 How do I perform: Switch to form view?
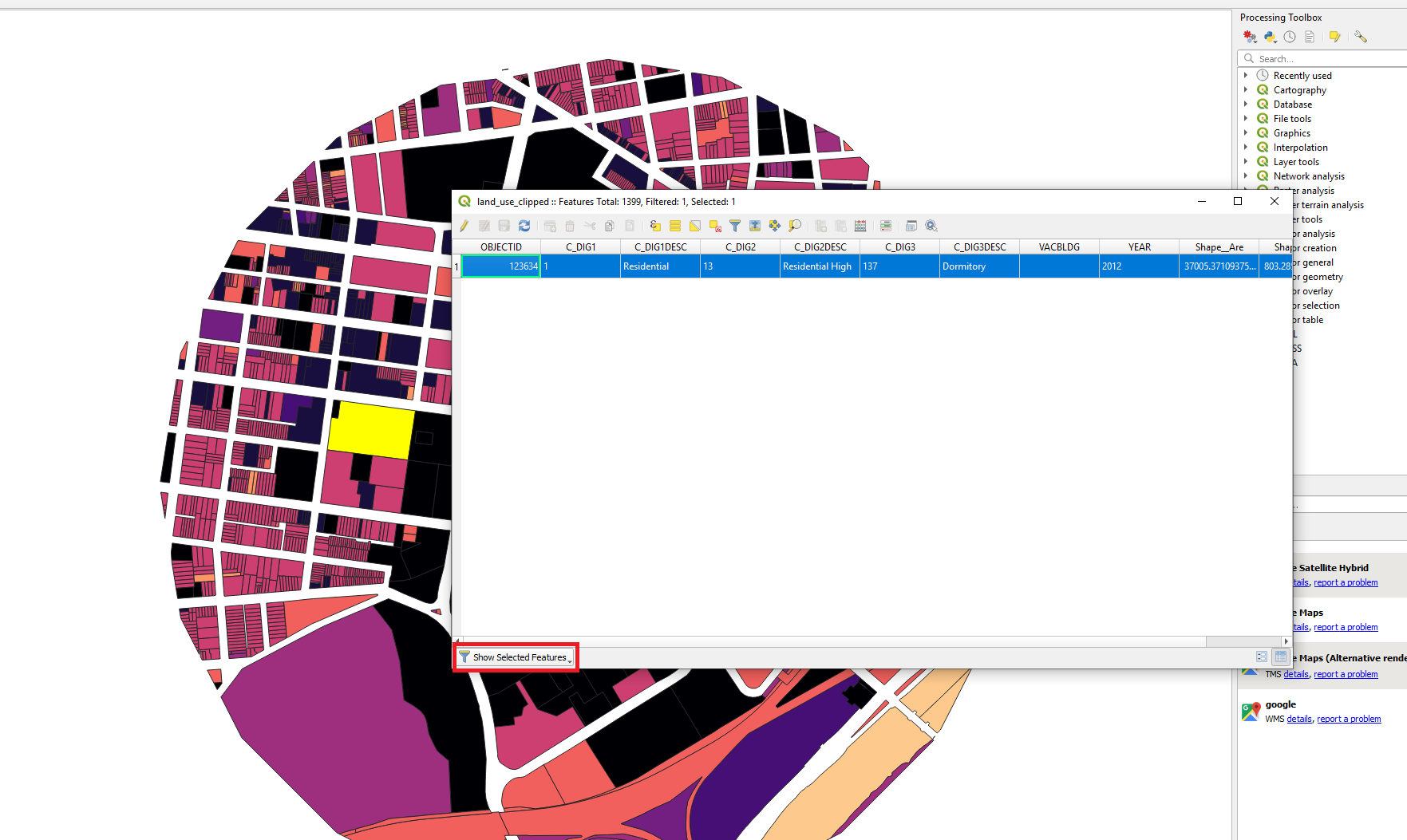coord(1262,657)
